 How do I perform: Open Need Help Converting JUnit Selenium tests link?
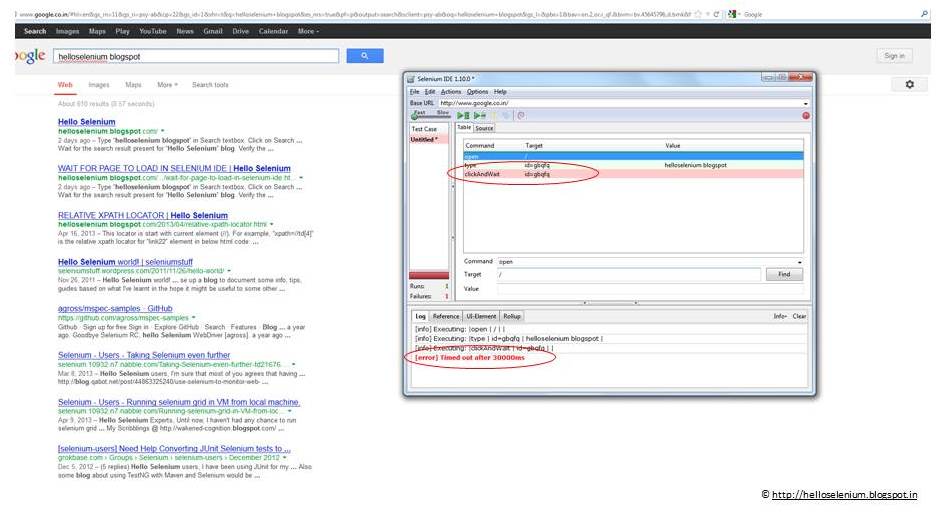tap(174, 449)
